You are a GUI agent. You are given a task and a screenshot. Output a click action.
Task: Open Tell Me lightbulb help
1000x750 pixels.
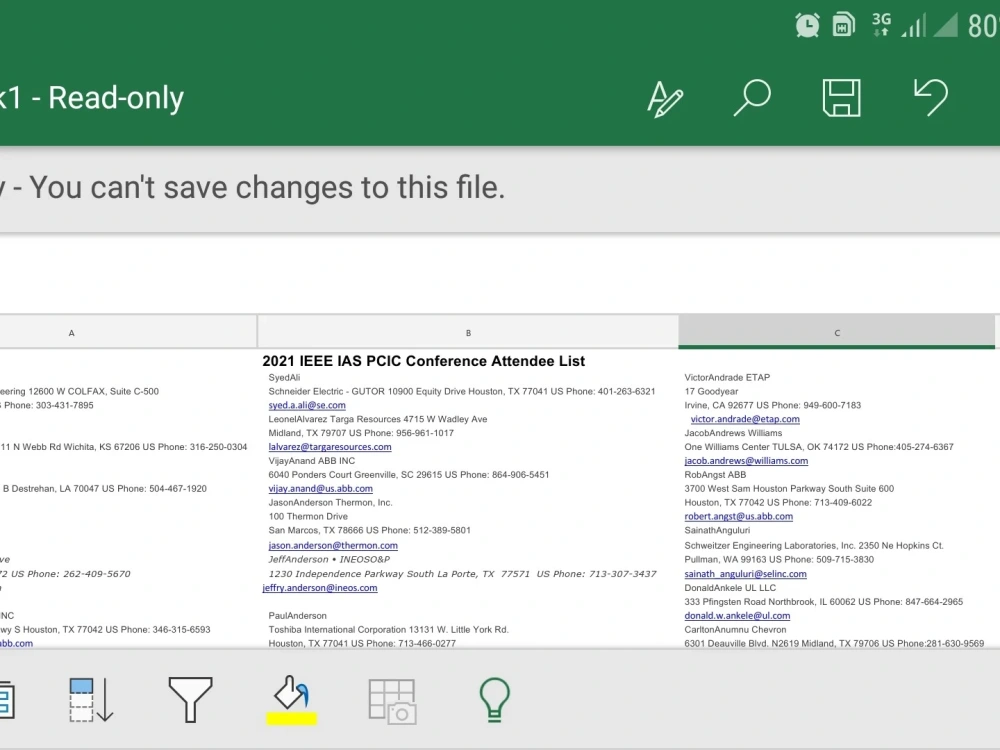pos(494,700)
